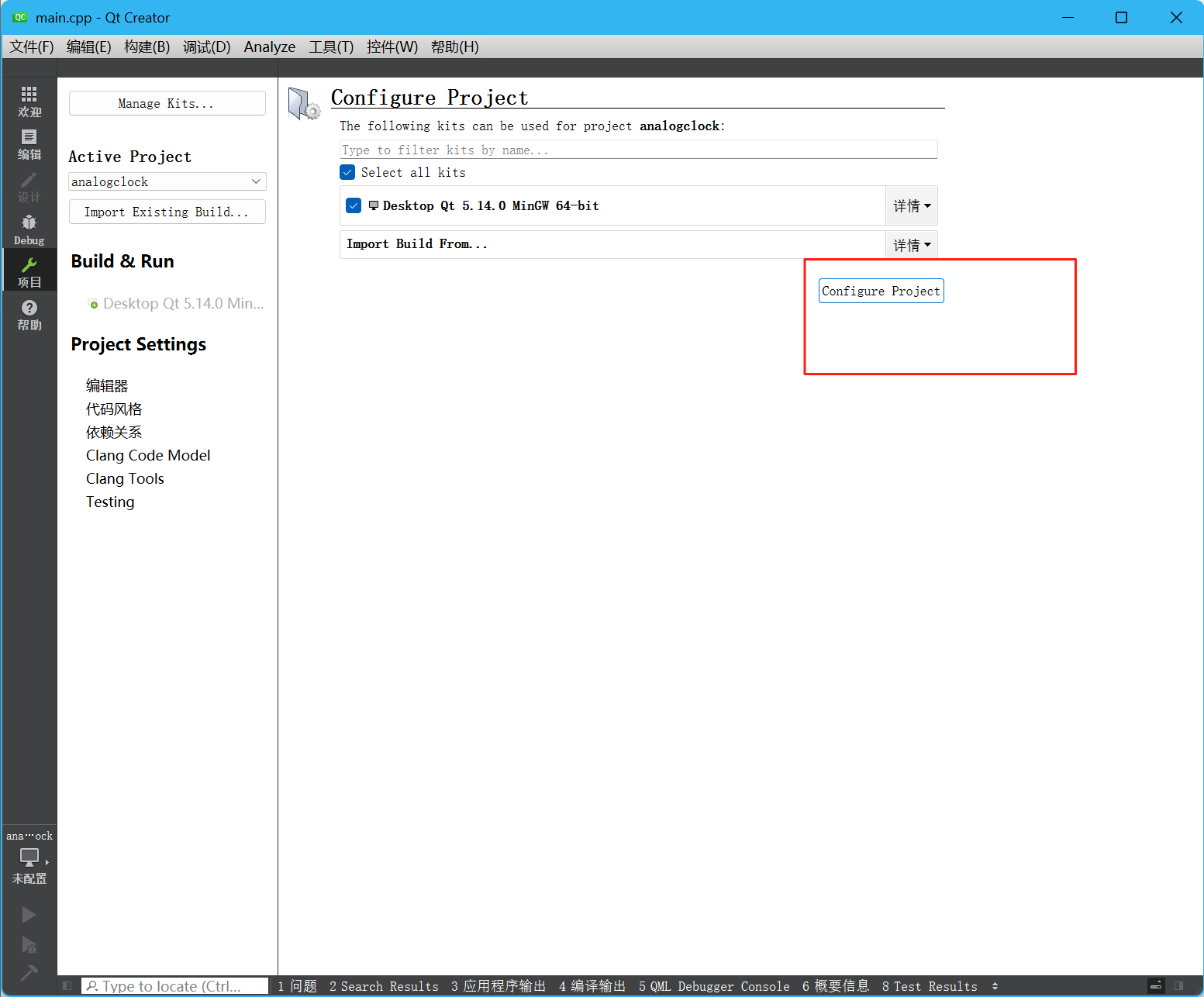Open 代码风格 project settings
Image resolution: width=1204 pixels, height=997 pixels.
pos(114,409)
